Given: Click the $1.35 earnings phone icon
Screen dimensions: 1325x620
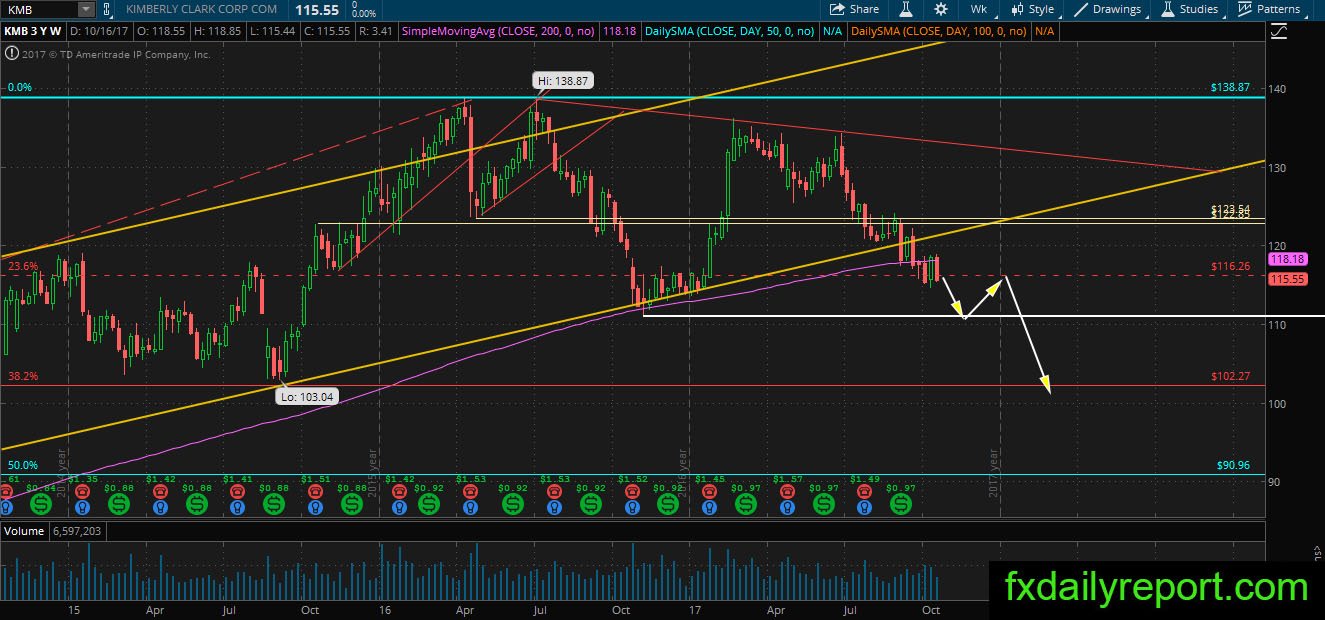Looking at the screenshot, I should 82,491.
